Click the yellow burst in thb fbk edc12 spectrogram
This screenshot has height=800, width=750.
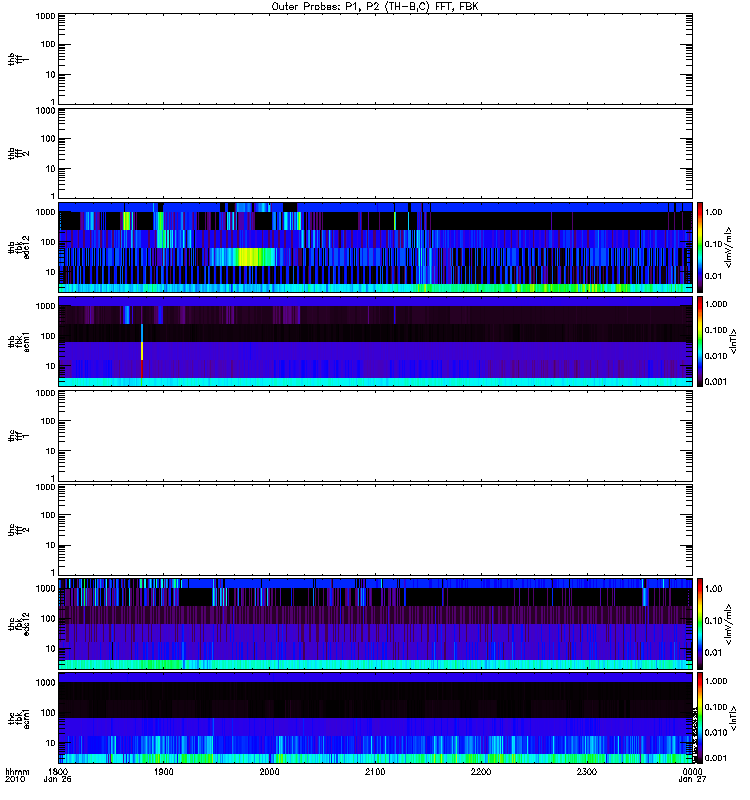pyautogui.click(x=251, y=257)
